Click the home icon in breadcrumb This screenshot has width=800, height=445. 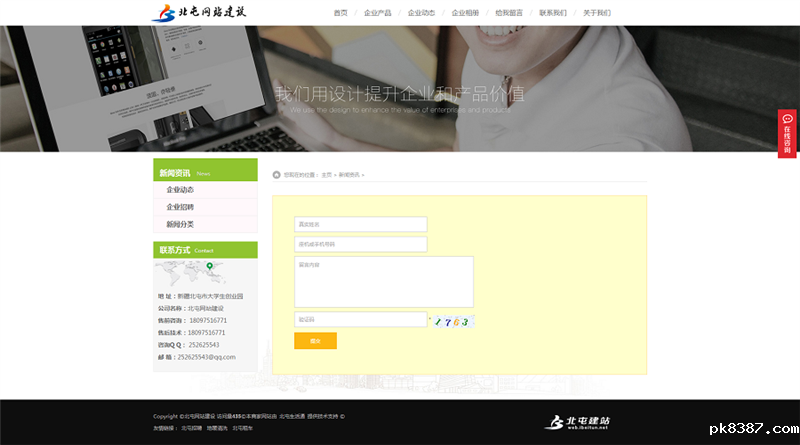click(x=277, y=175)
